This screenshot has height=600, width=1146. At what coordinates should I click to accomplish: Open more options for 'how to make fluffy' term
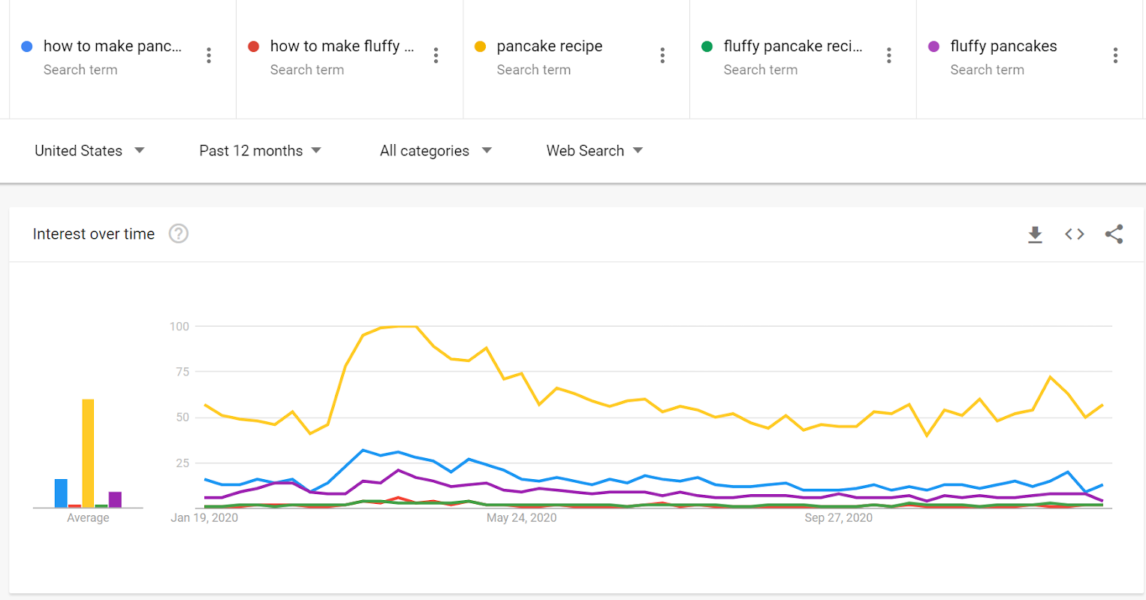[x=436, y=56]
